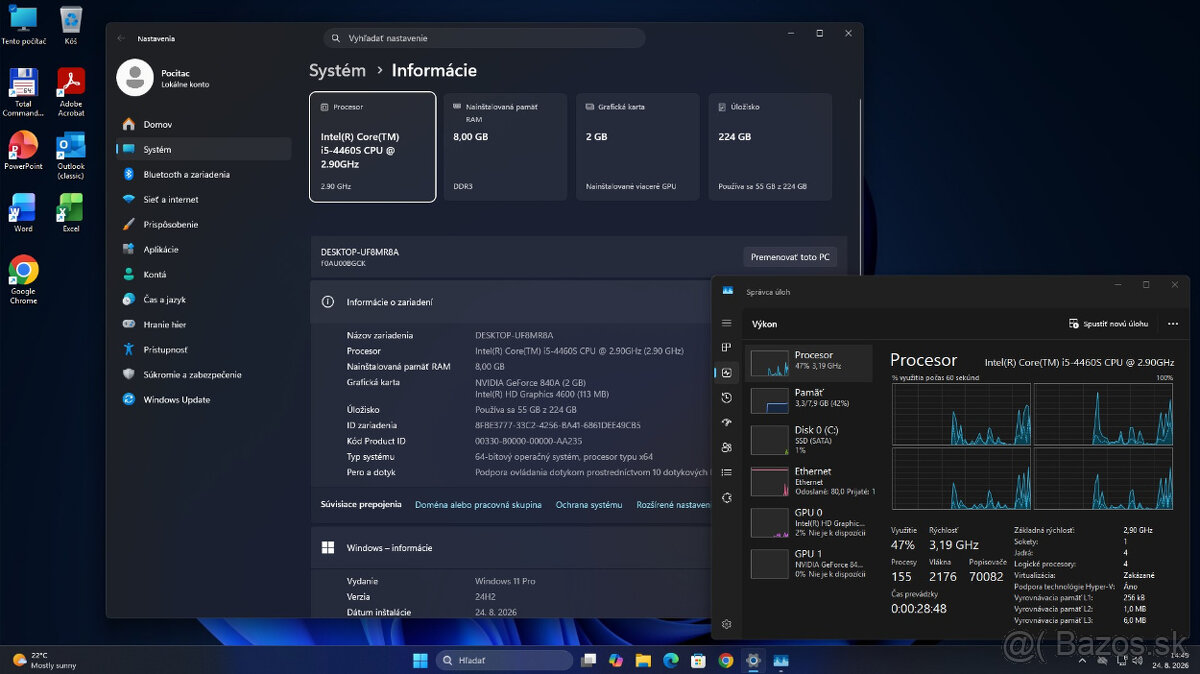
Task: Open Bluetooth a zariadenia settings
Action: pos(203,174)
